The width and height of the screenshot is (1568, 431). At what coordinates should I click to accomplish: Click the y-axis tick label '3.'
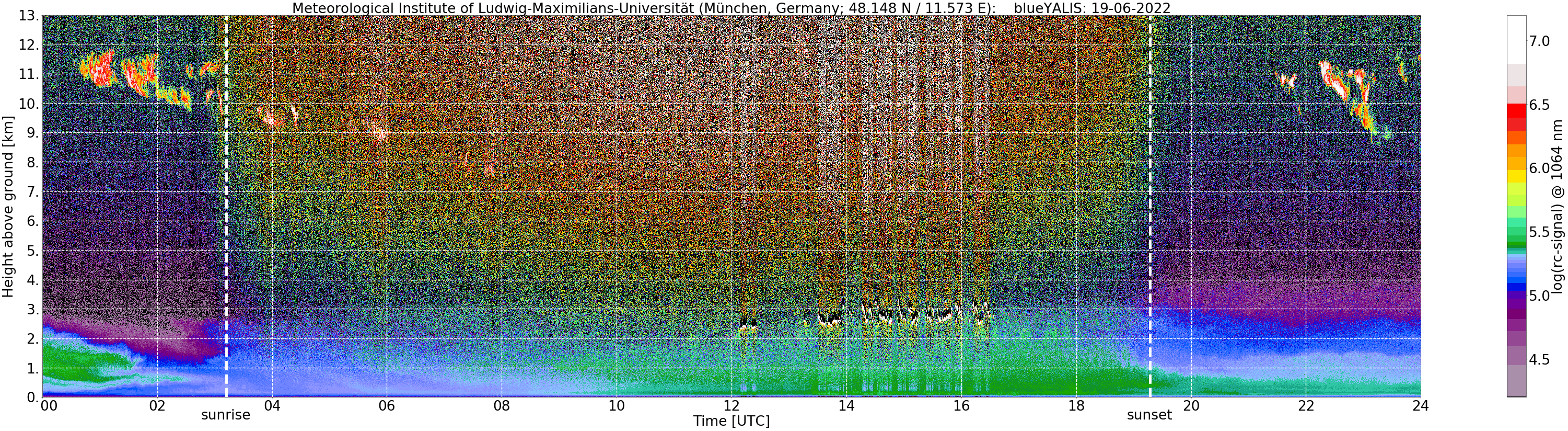[x=32, y=309]
